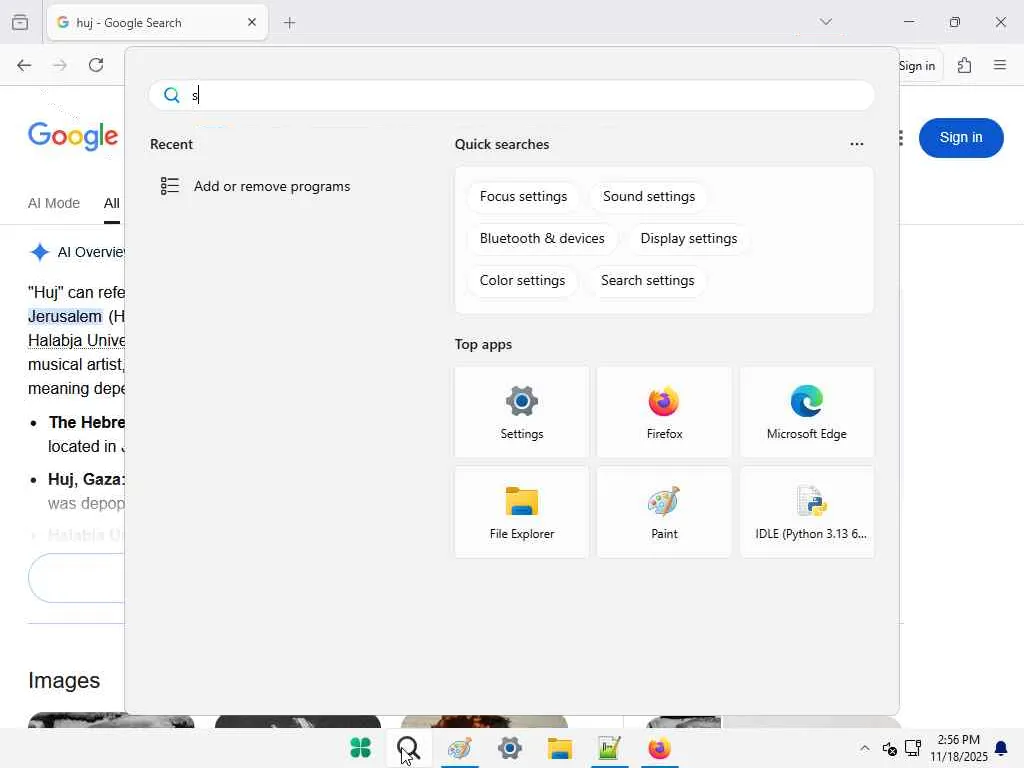Open Firefox extensions puzzle icon
The width and height of the screenshot is (1024, 768).
point(965,65)
